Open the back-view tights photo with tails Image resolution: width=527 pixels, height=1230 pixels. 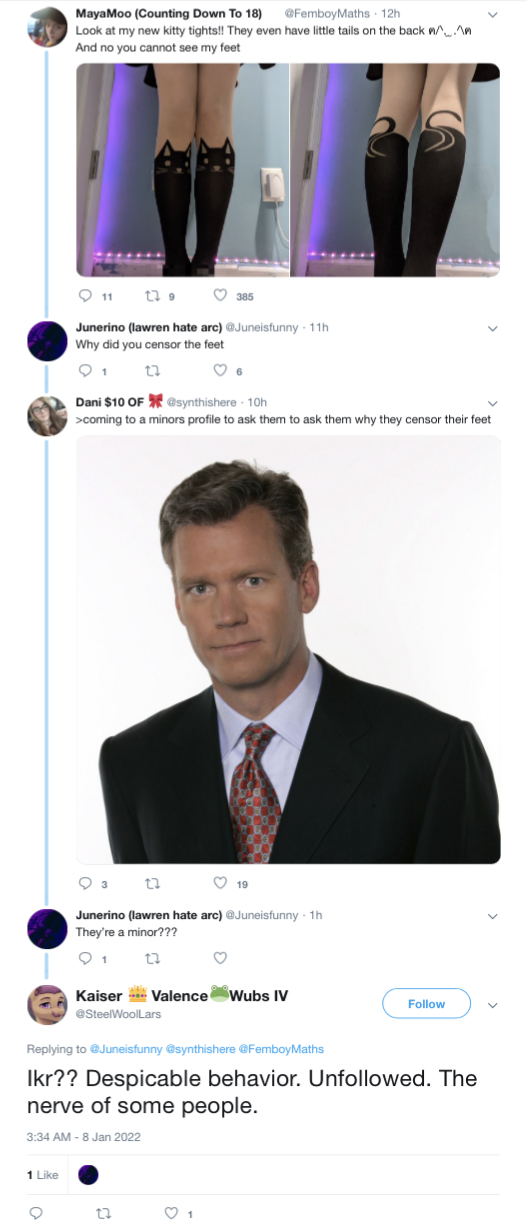(x=395, y=170)
